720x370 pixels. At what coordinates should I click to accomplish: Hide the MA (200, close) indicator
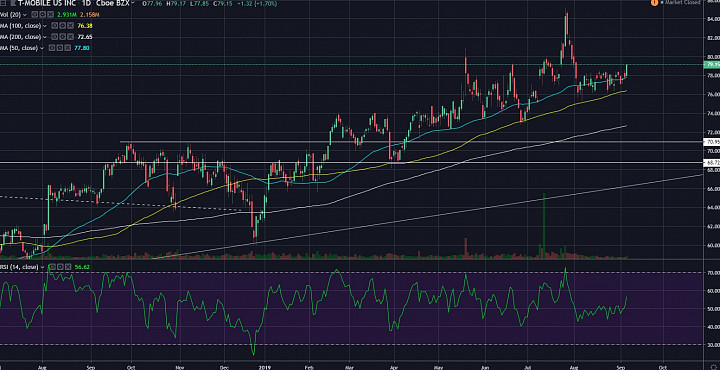click(x=55, y=37)
